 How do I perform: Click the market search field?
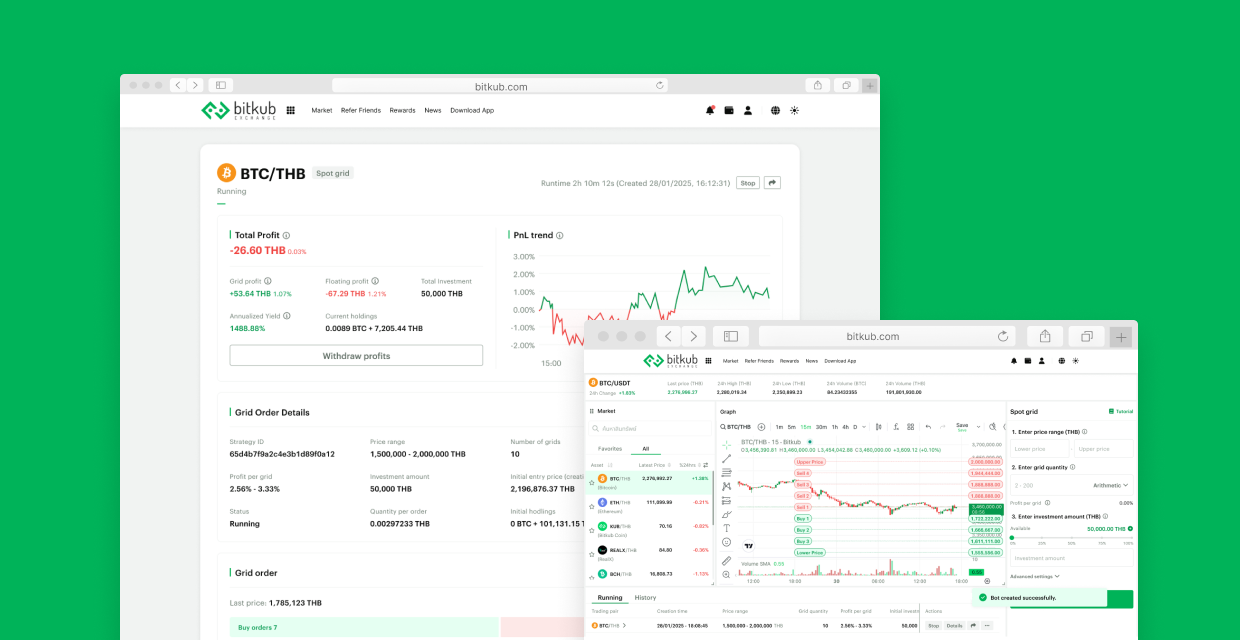tap(648, 428)
